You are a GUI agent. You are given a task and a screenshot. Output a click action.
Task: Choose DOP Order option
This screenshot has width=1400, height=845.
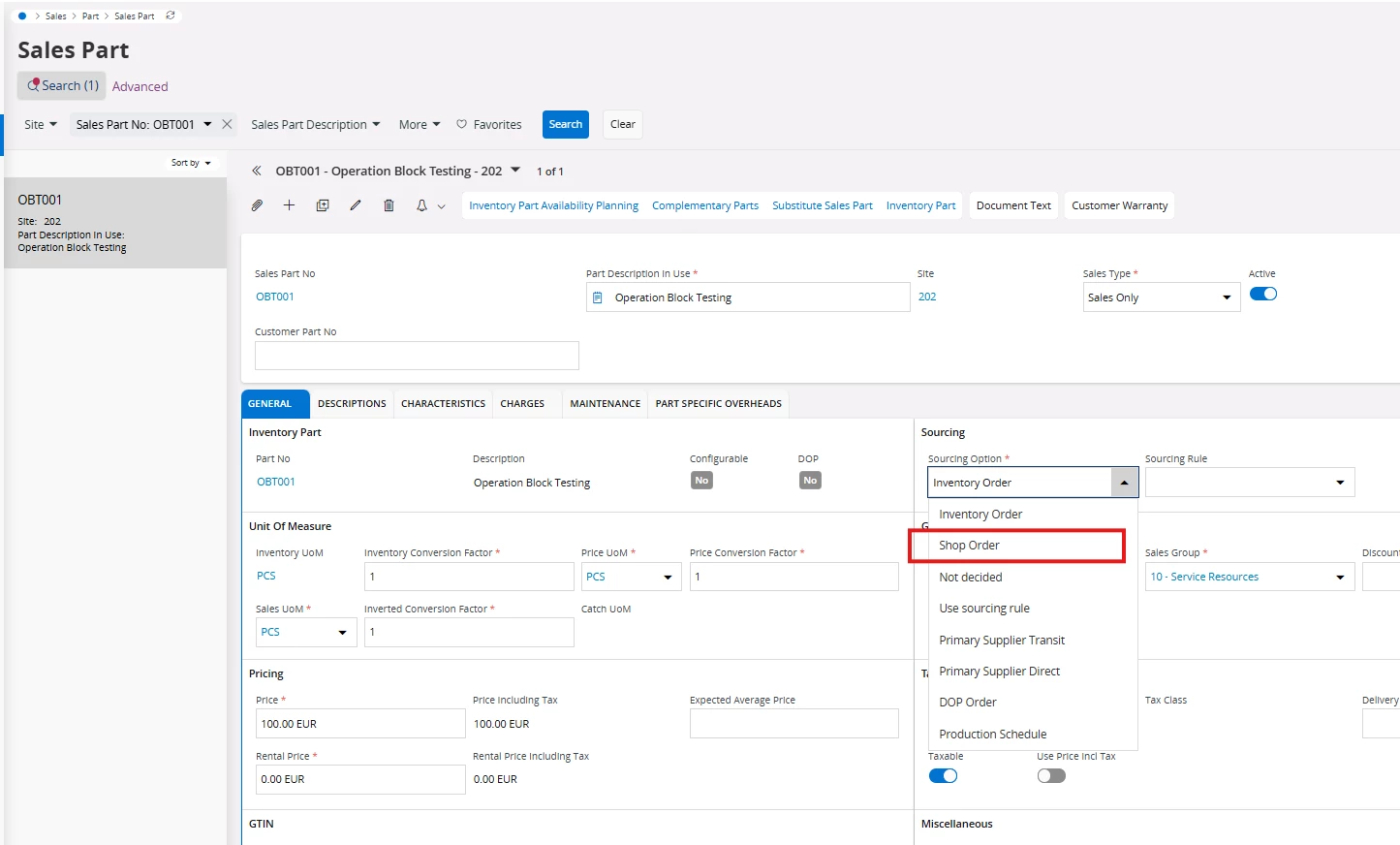point(1033,703)
